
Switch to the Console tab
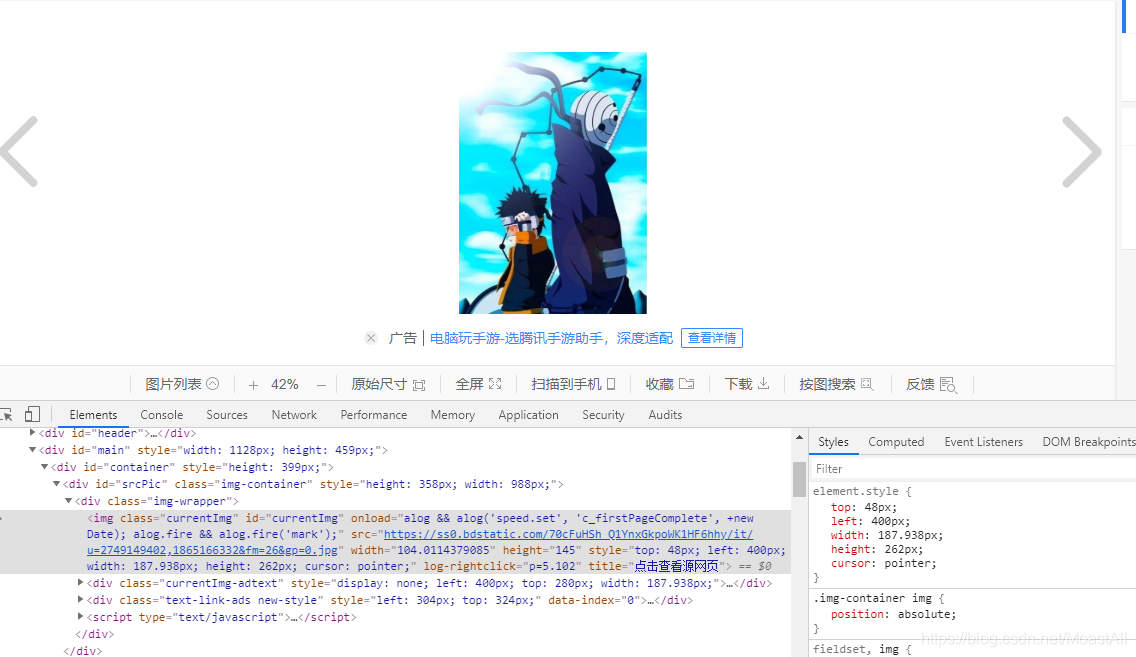[x=161, y=414]
